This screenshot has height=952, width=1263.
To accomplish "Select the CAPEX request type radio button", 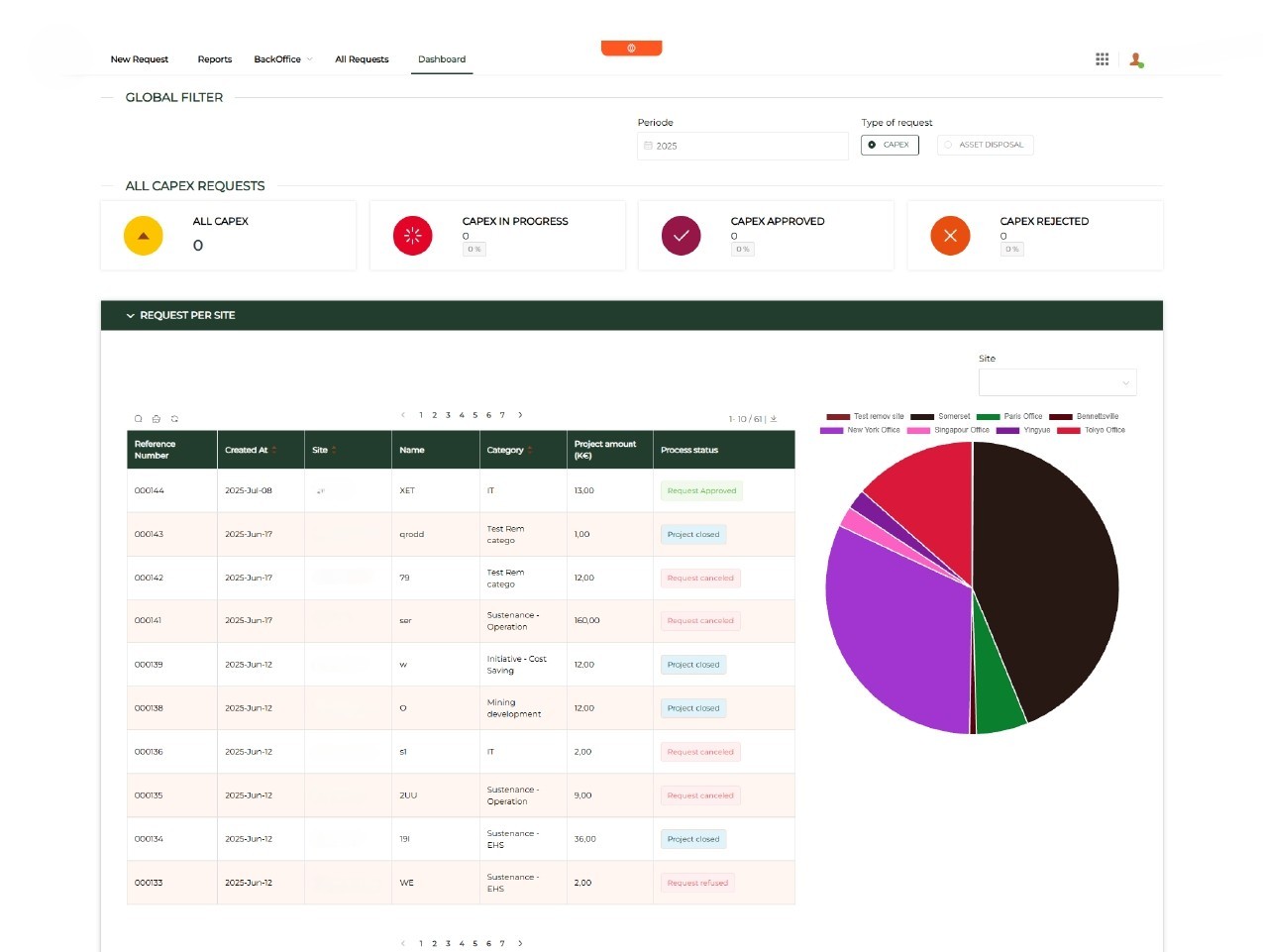I will tap(871, 145).
